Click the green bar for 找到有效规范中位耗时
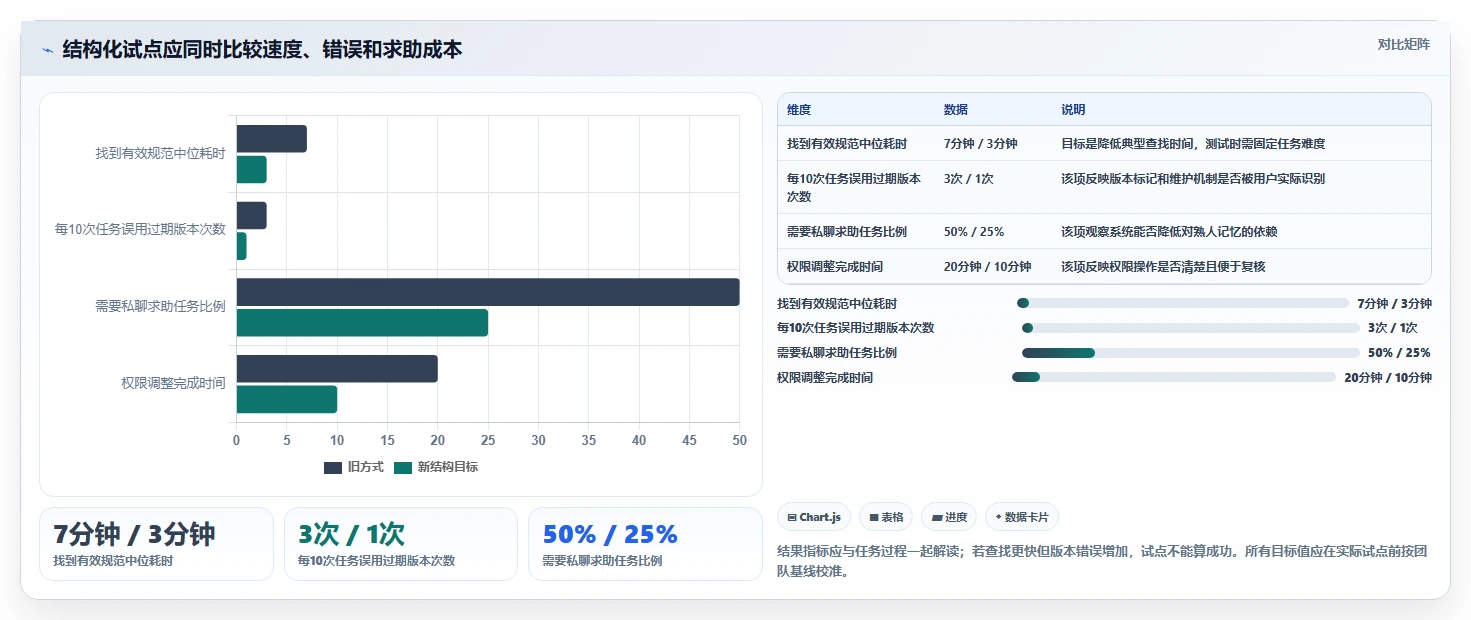 click(252, 170)
